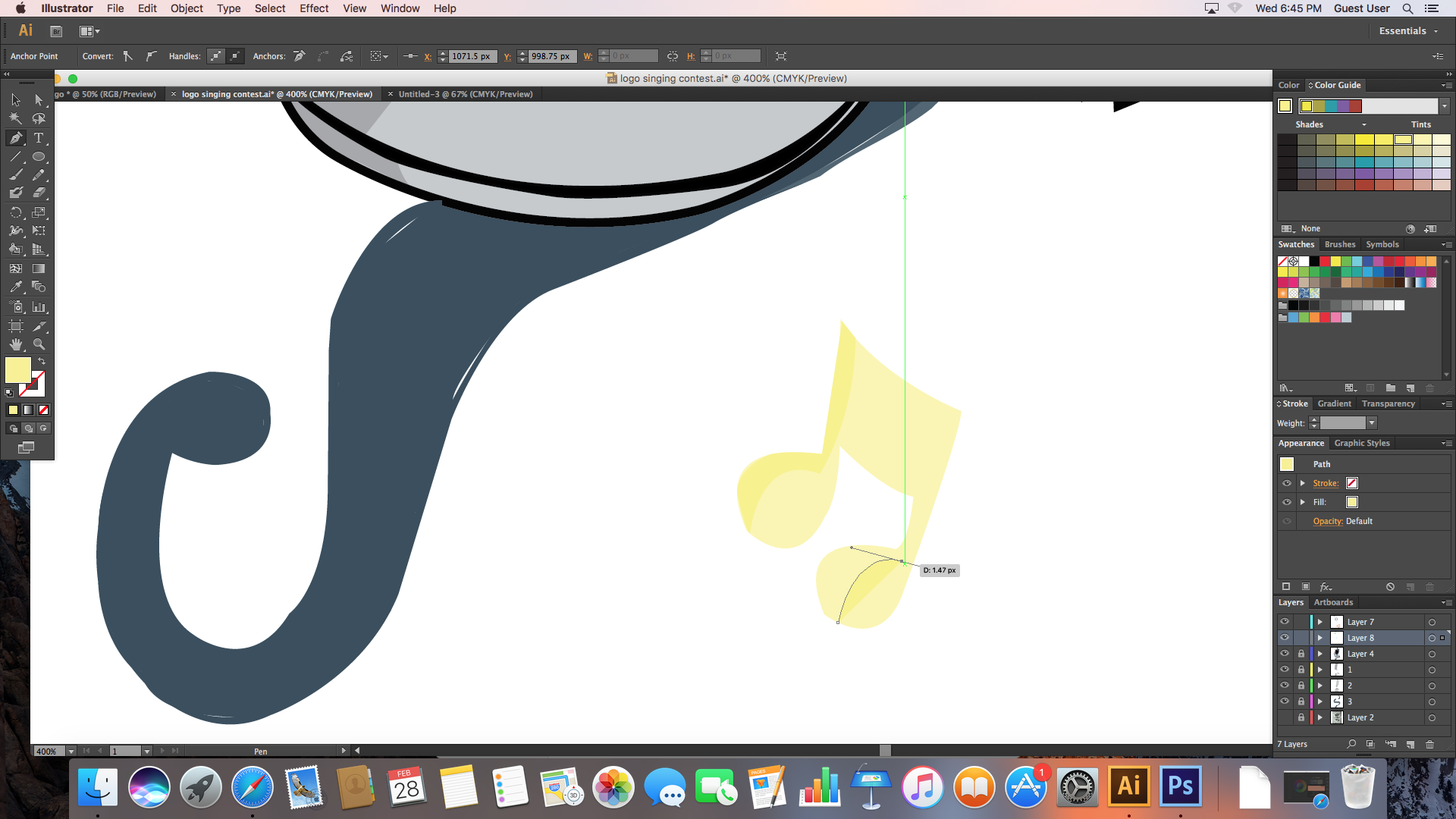Select the Ellipse tool
The width and height of the screenshot is (1456, 819).
39,157
